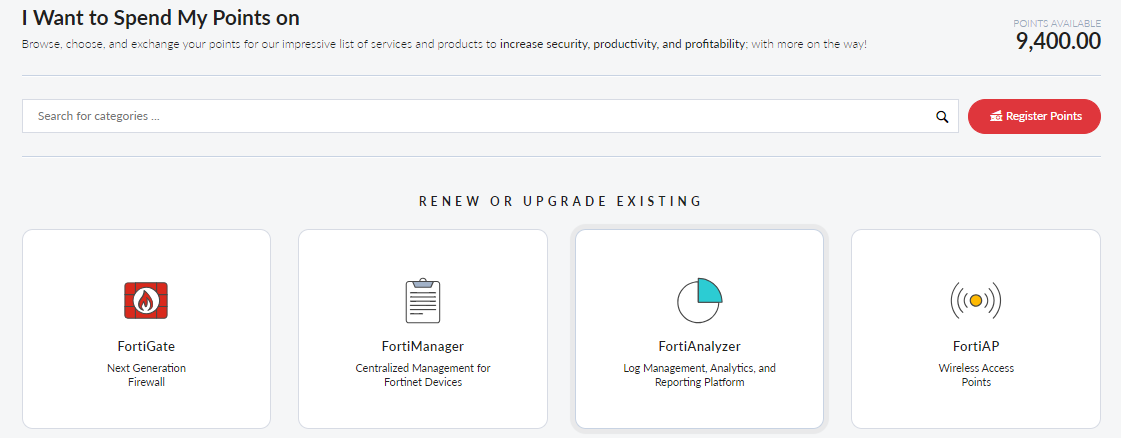Select the FortiManager card title
Screen dimensions: 1121x438
(x=423, y=347)
